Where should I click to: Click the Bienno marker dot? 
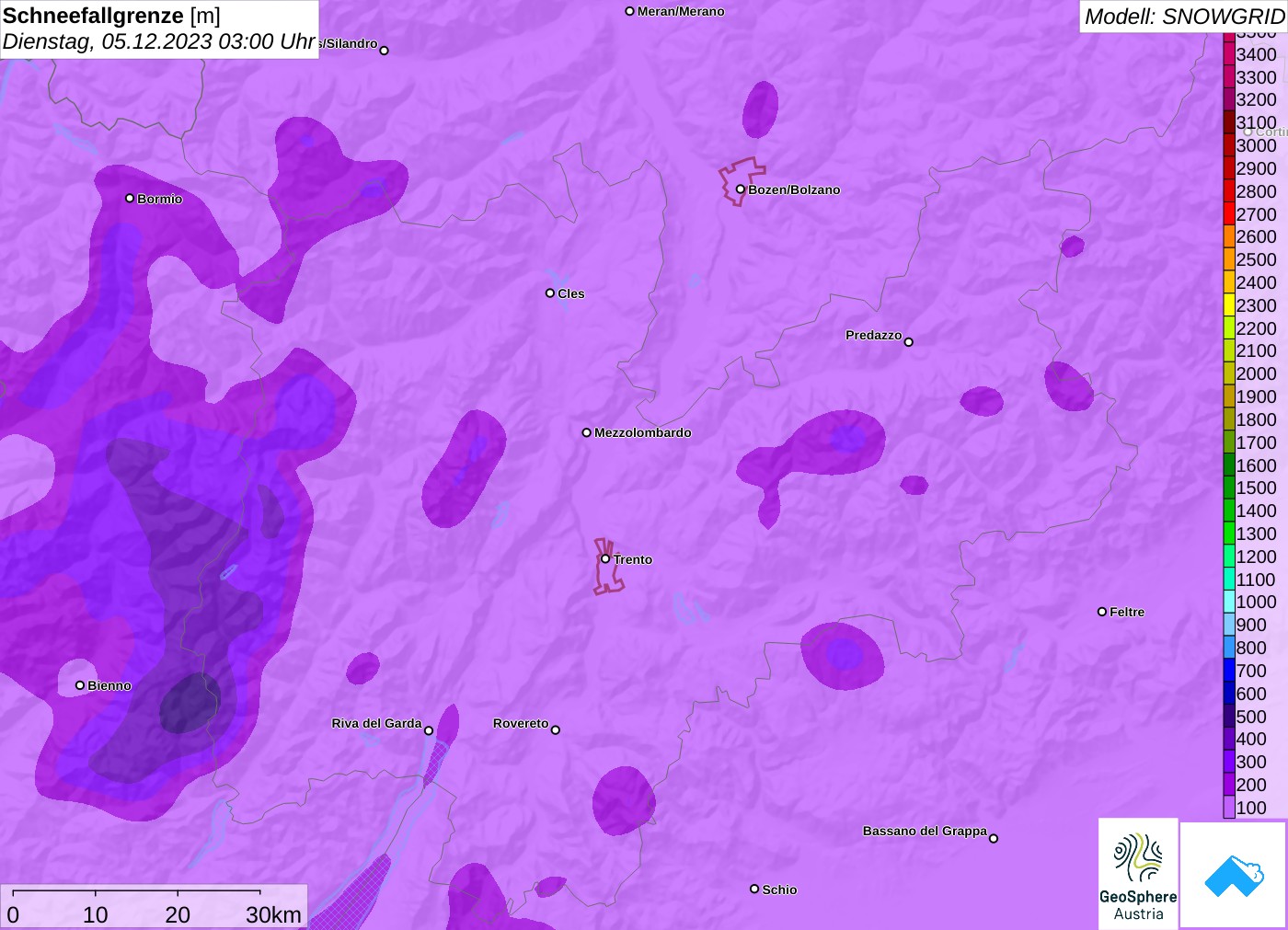80,685
